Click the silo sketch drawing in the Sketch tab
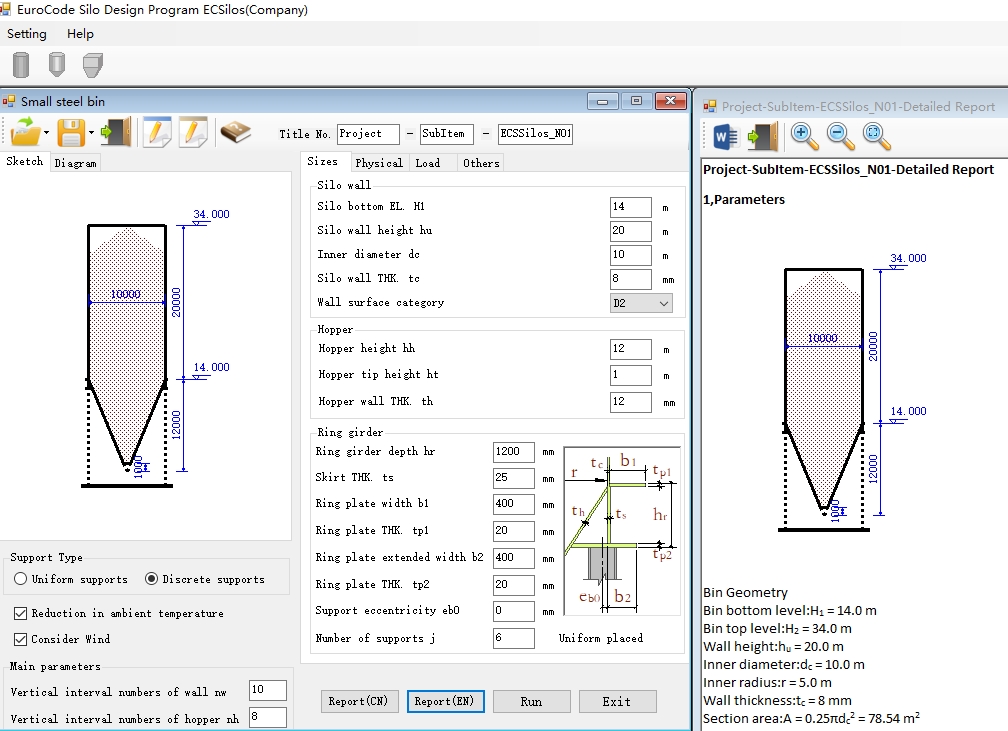The image size is (1008, 731). [x=154, y=348]
